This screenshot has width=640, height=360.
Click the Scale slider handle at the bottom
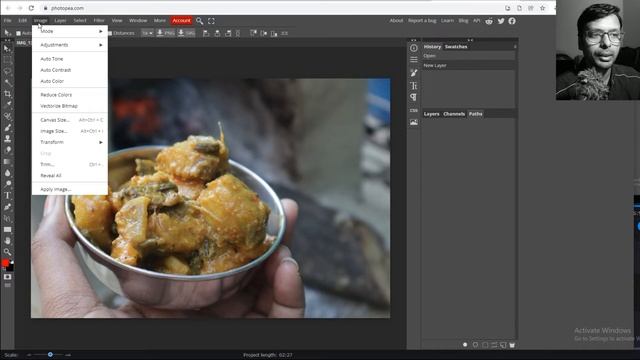coord(50,355)
